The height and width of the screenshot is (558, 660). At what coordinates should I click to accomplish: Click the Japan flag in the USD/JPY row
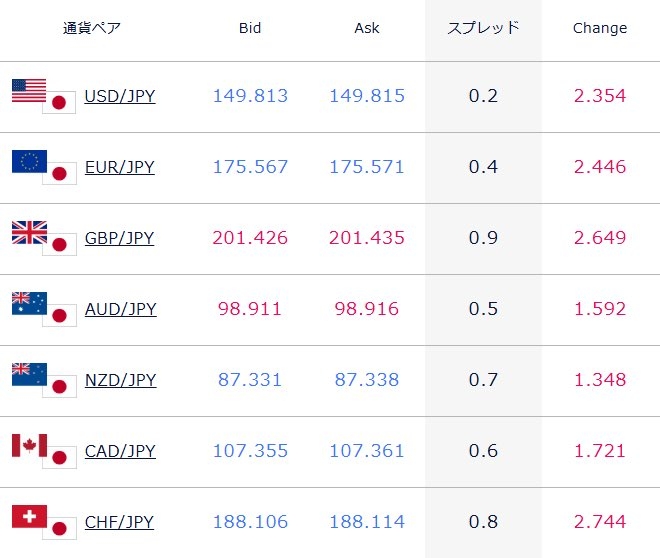click(x=60, y=102)
